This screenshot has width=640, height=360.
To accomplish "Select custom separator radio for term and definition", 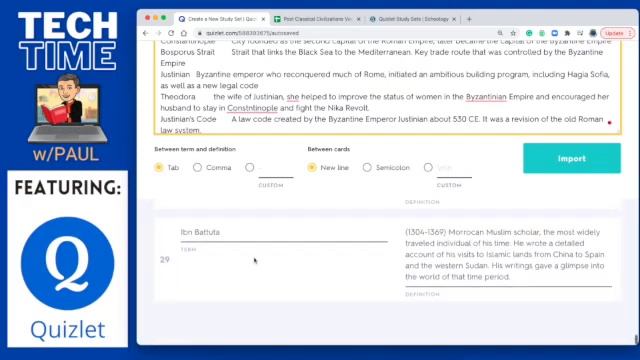I will click(249, 167).
